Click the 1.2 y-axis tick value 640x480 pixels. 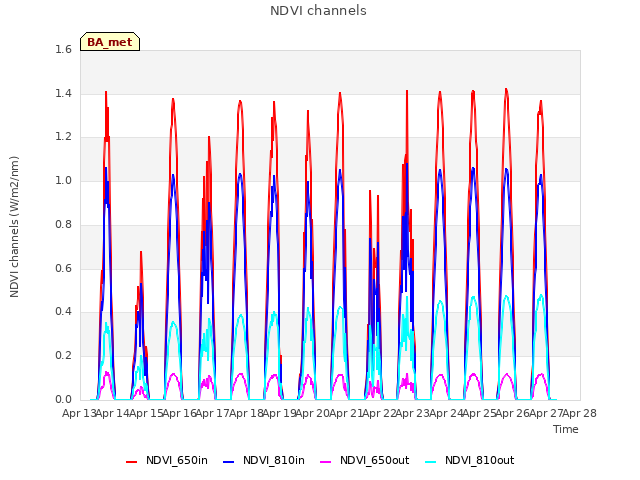pyautogui.click(x=63, y=137)
